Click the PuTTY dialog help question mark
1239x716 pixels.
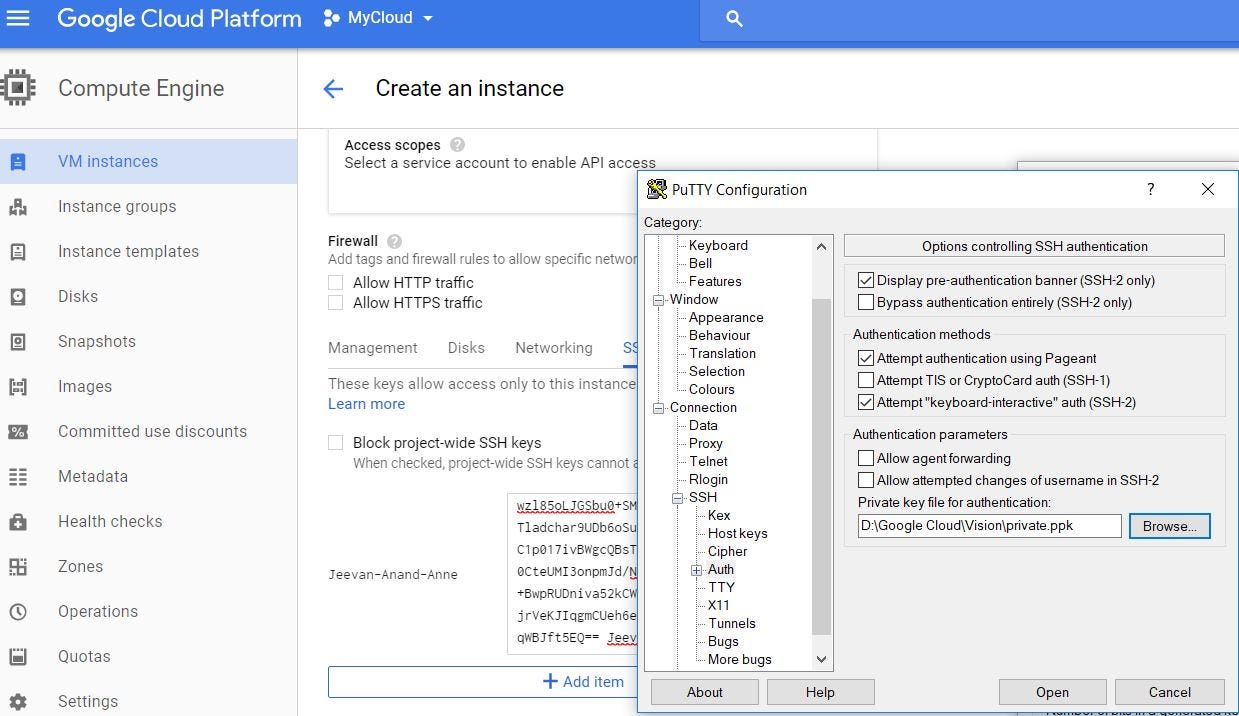1150,189
